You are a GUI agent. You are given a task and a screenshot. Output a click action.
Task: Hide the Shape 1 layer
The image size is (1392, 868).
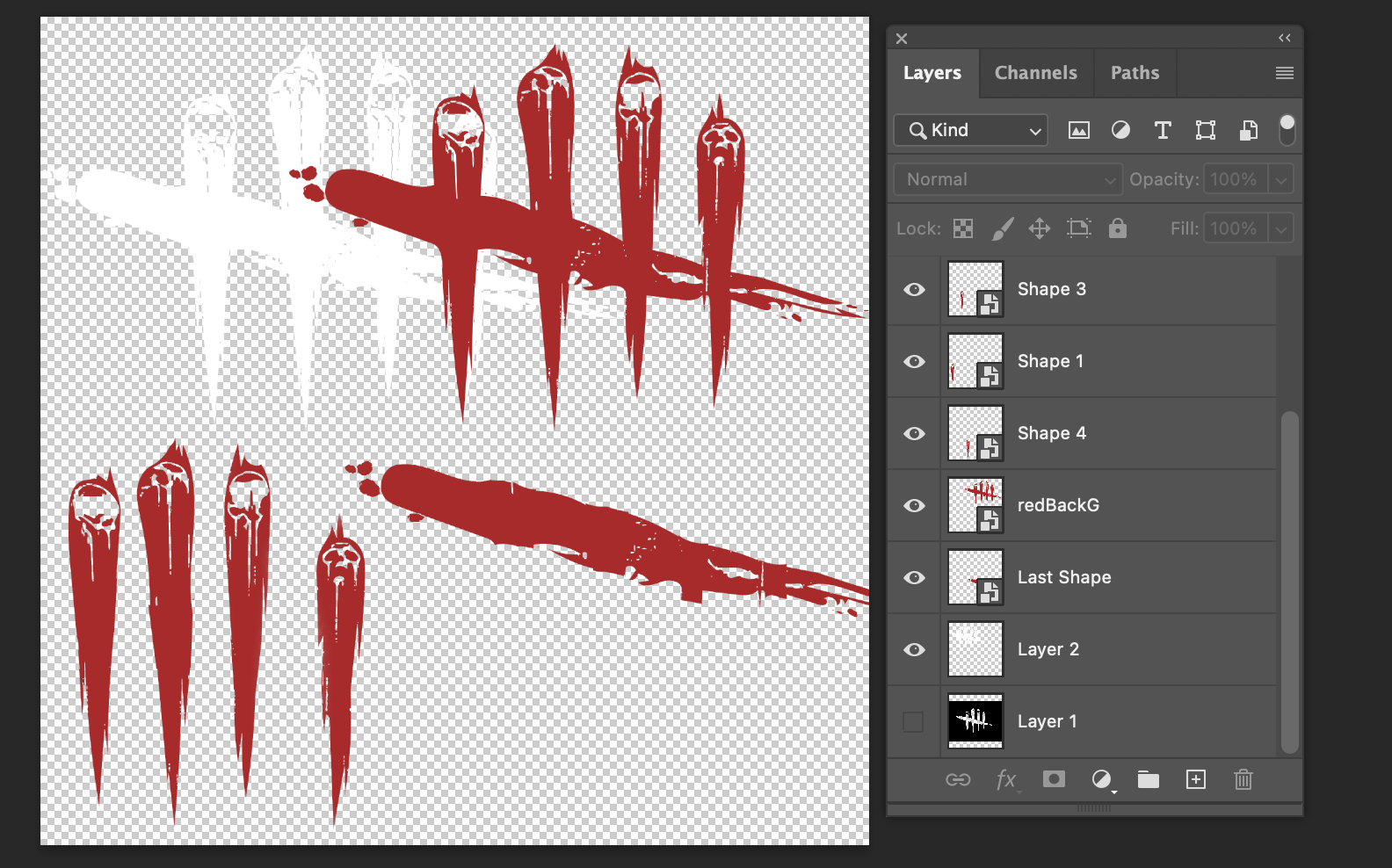(914, 361)
